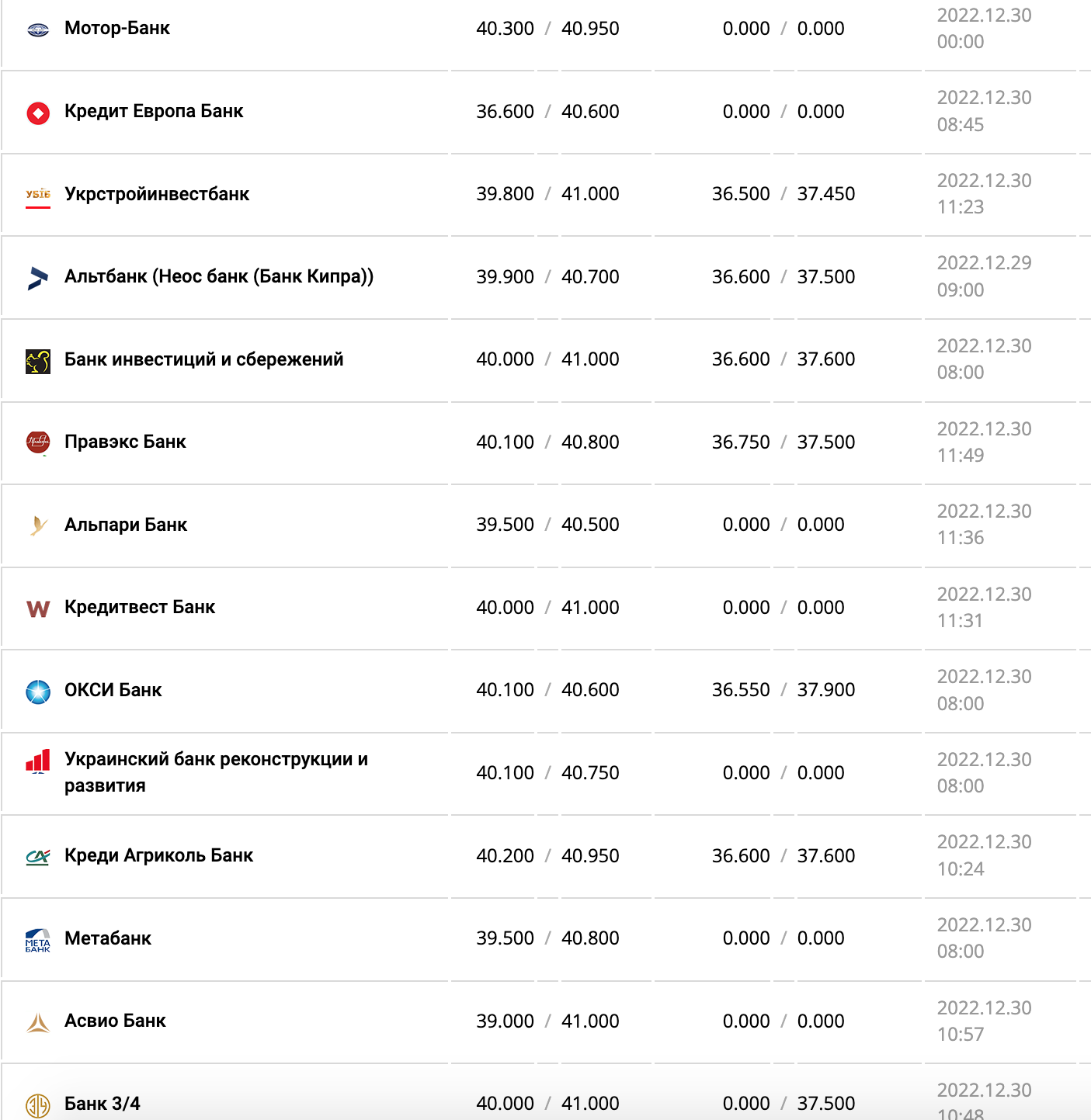Open the Банк 3/4 link
1091x1120 pixels.
coord(102,1104)
